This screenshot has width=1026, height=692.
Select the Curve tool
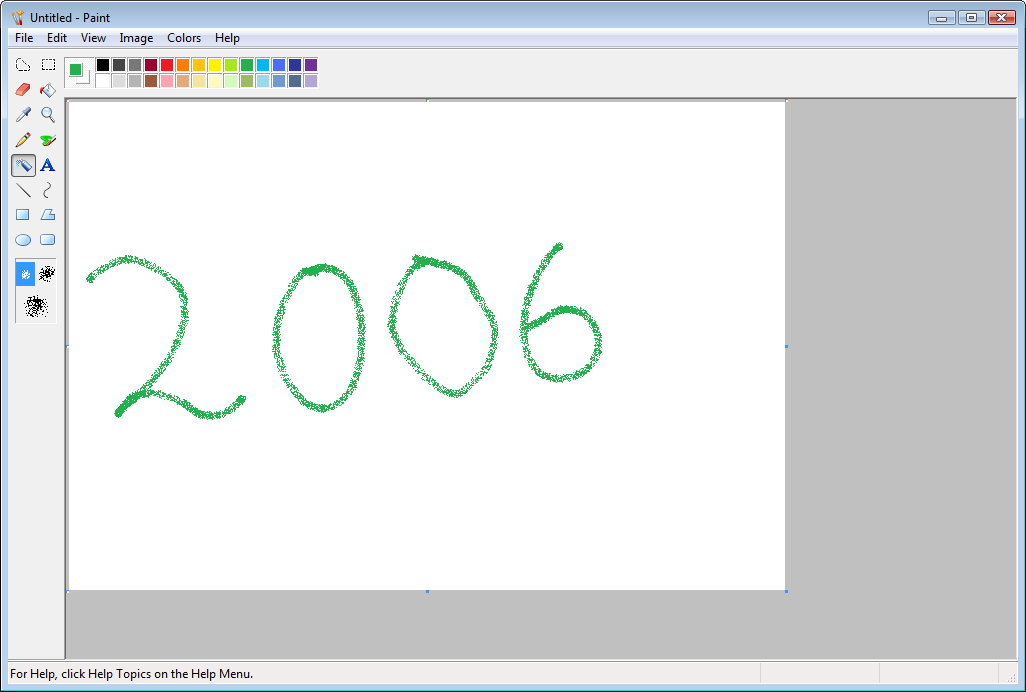coord(47,189)
